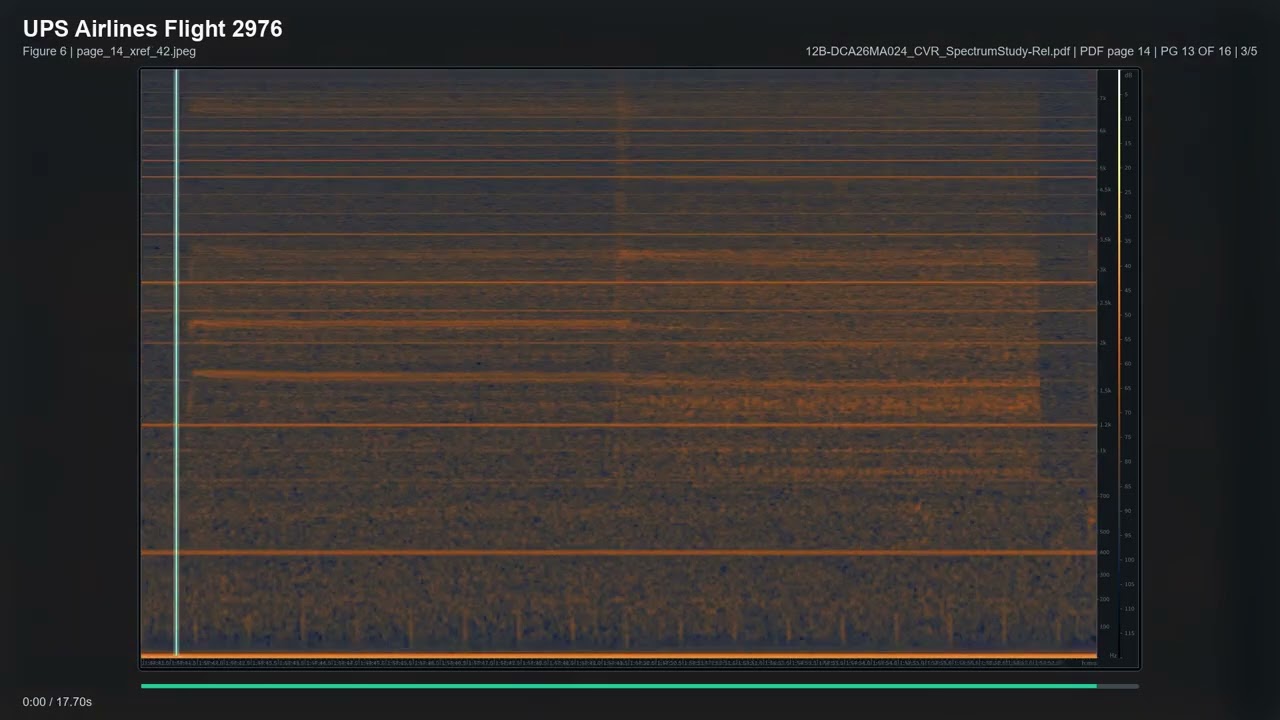Click the dB color gradient scale bar
The image size is (1280, 720).
point(1119,365)
